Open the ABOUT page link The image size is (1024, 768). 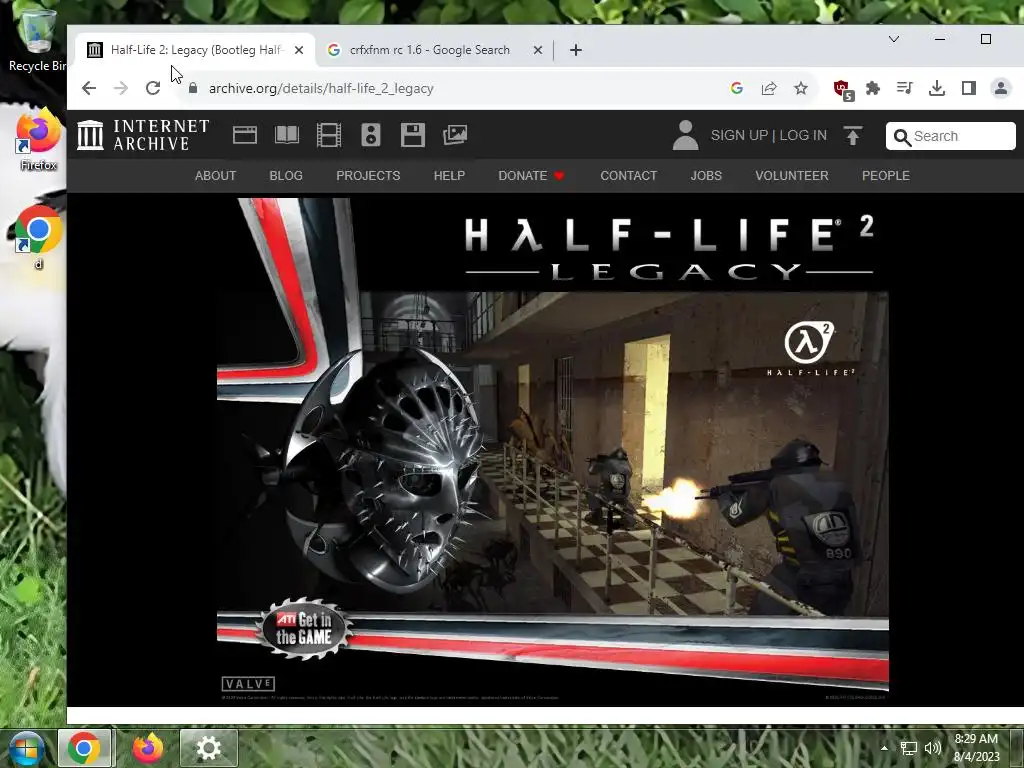[216, 176]
